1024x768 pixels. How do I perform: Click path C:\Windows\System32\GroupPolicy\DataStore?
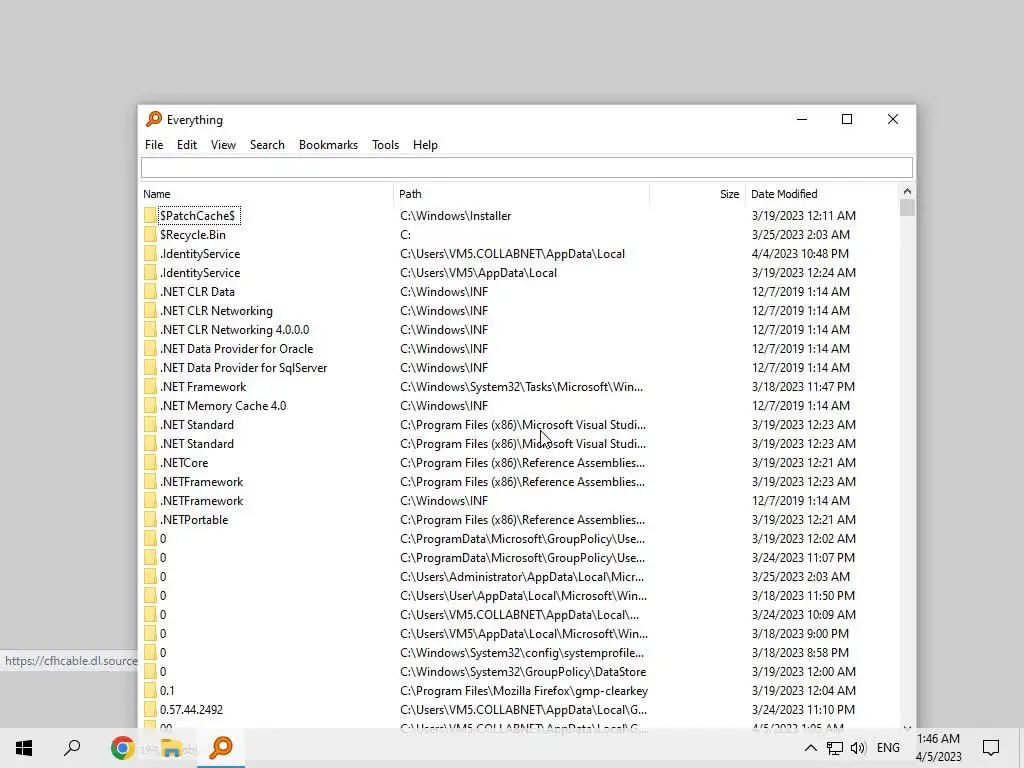[523, 671]
